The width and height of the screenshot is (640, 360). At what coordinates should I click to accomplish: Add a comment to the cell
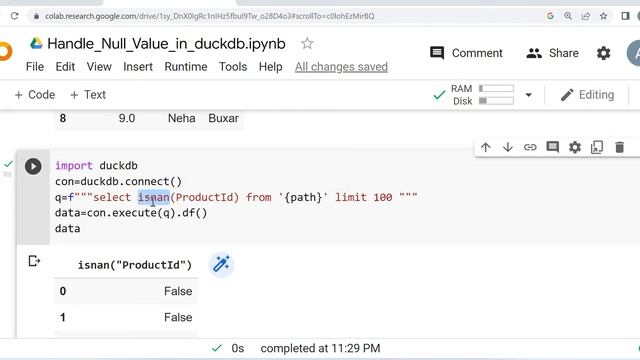click(552, 147)
